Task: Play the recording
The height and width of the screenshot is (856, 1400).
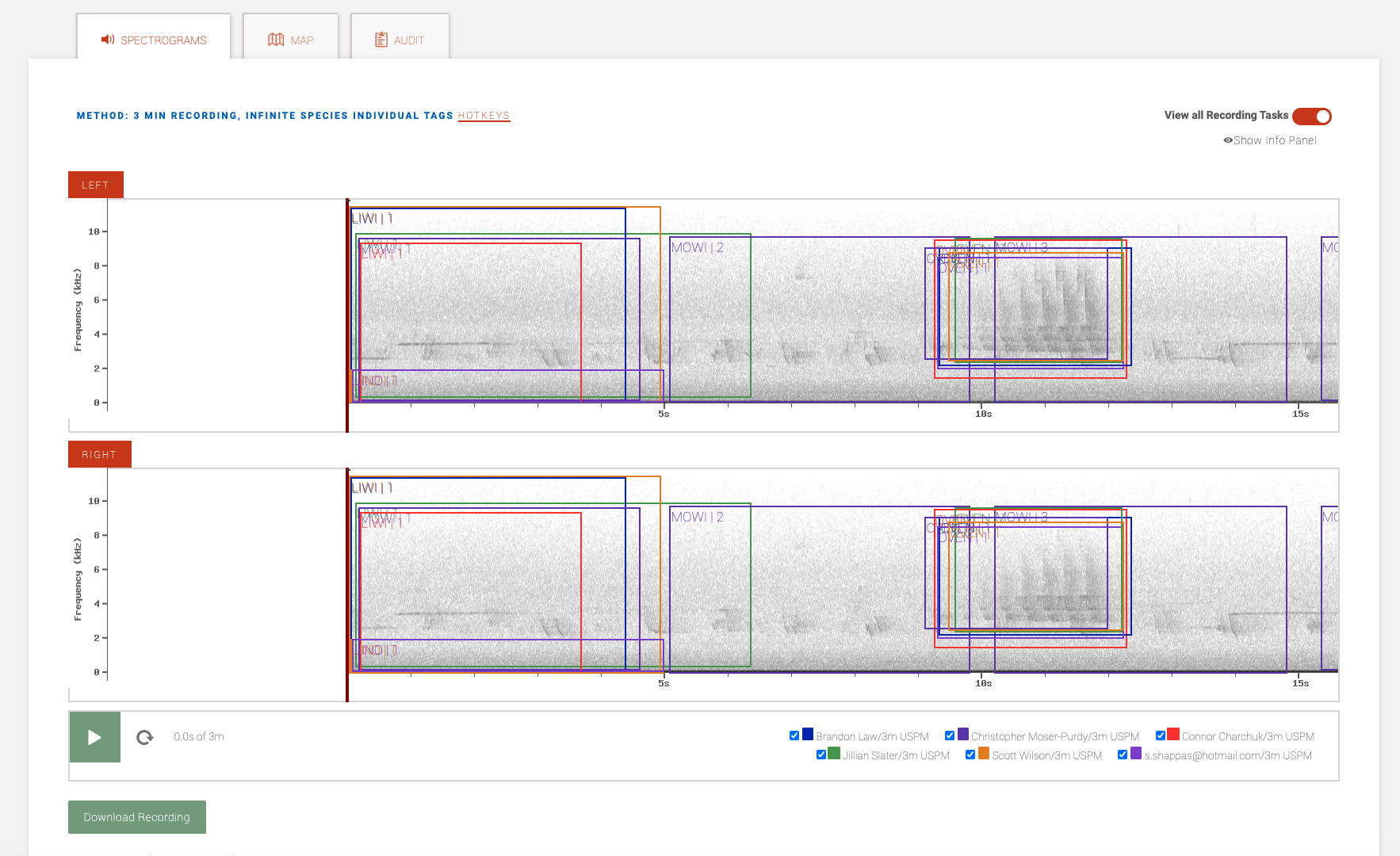Action: [95, 737]
